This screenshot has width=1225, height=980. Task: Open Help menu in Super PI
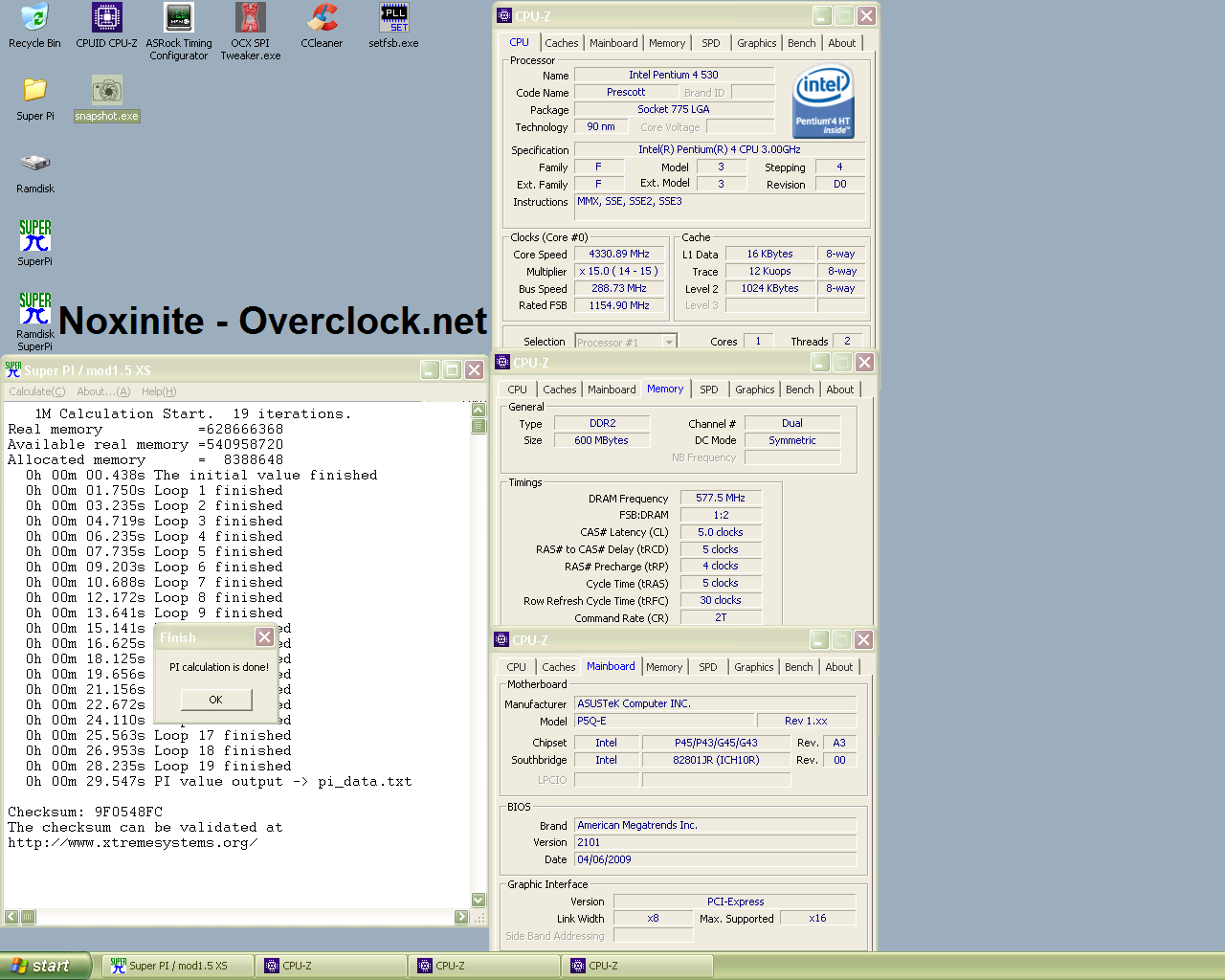159,391
